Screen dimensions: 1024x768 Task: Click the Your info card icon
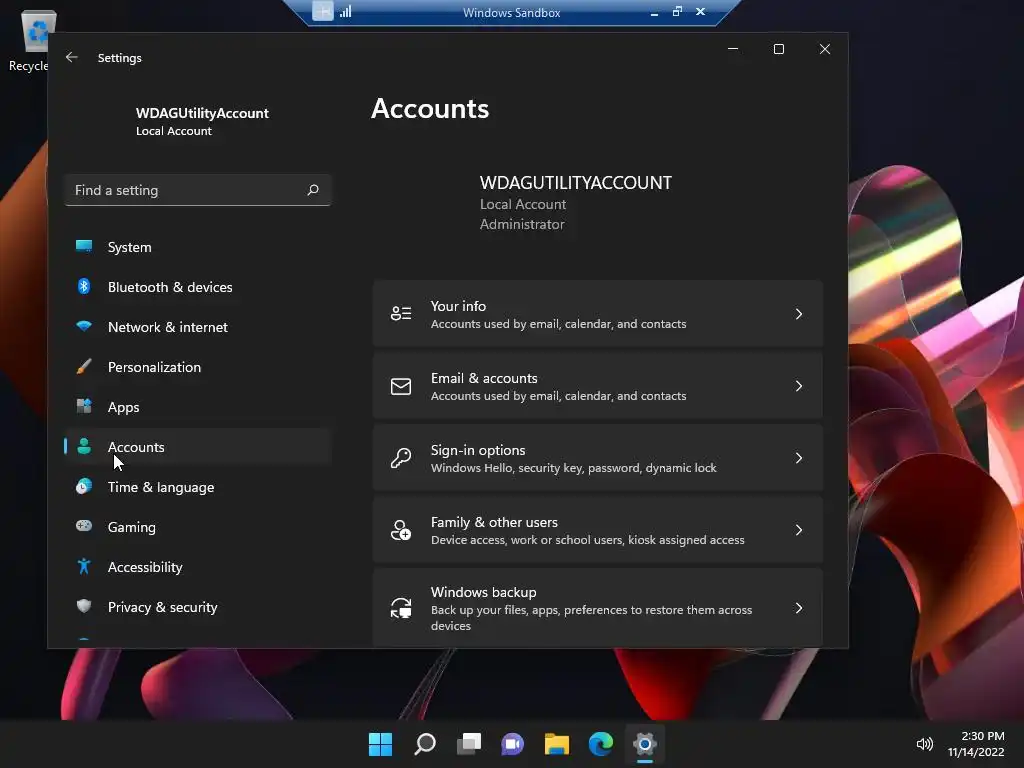(401, 313)
